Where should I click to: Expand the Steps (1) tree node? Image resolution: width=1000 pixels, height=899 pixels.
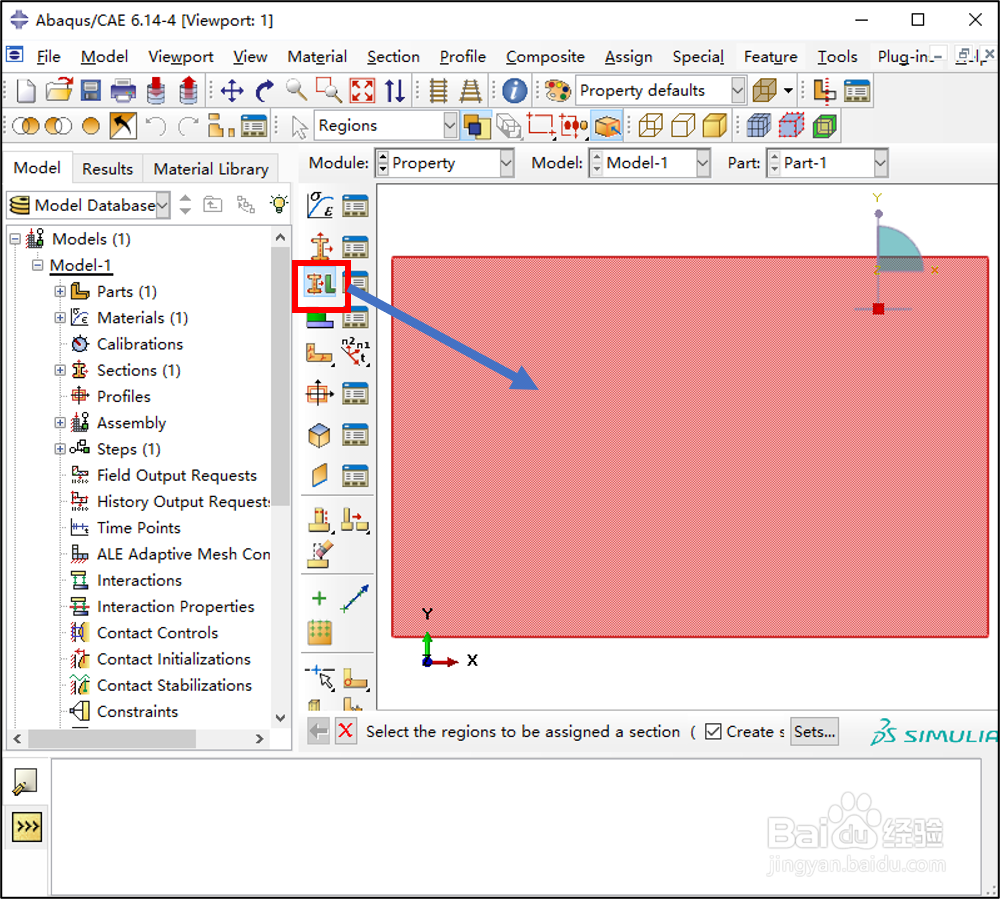(60, 449)
